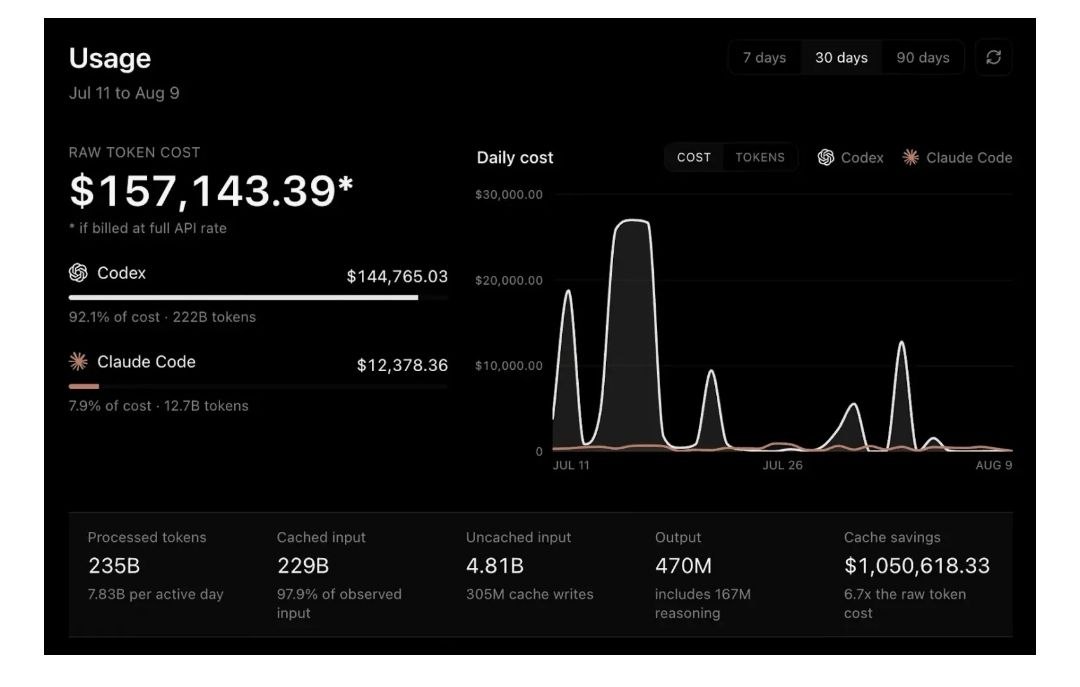1080x687 pixels.
Task: Open the Cache savings stat card
Action: (x=917, y=575)
